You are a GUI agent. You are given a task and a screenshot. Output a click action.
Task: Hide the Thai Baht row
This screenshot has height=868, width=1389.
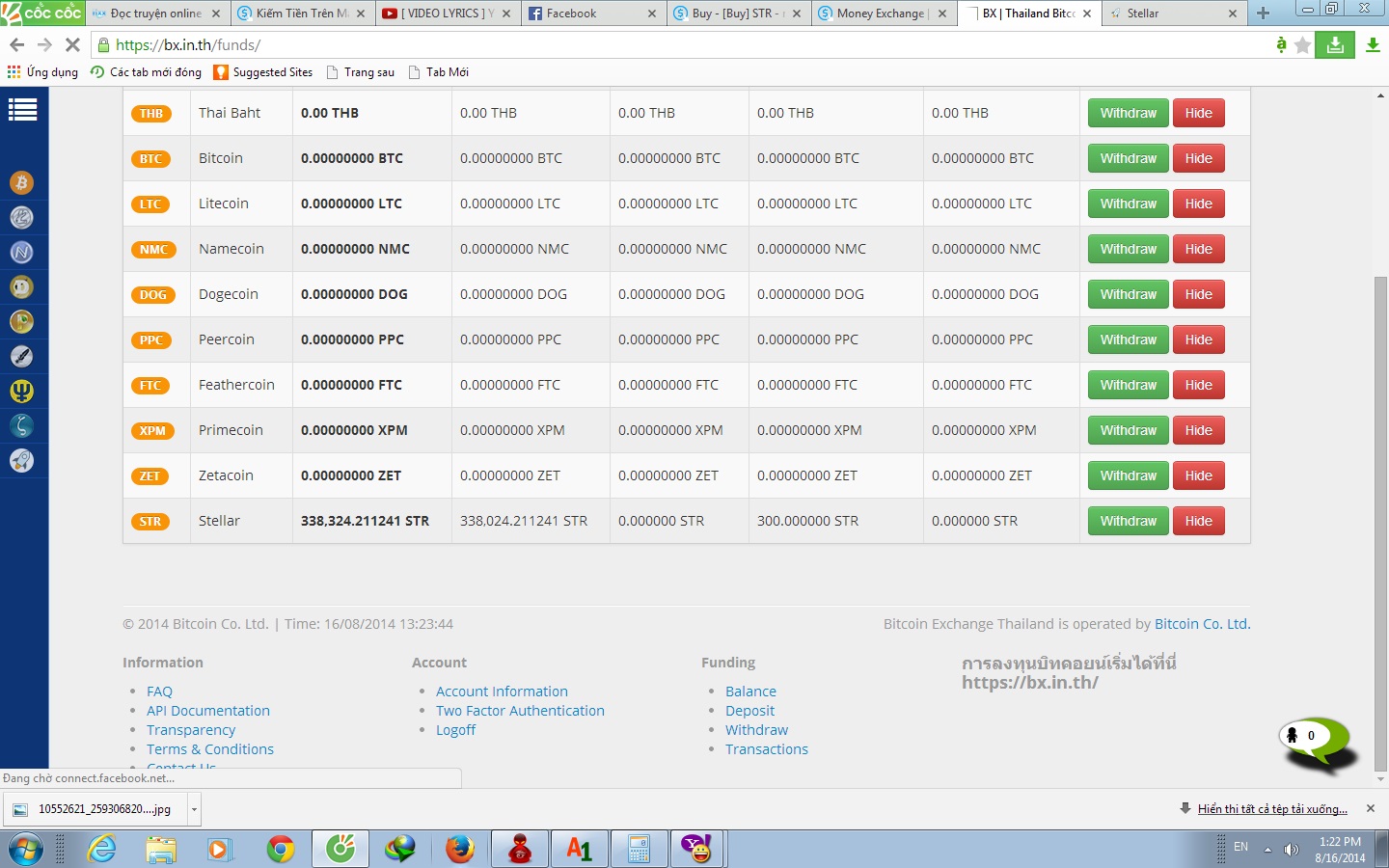click(1199, 113)
